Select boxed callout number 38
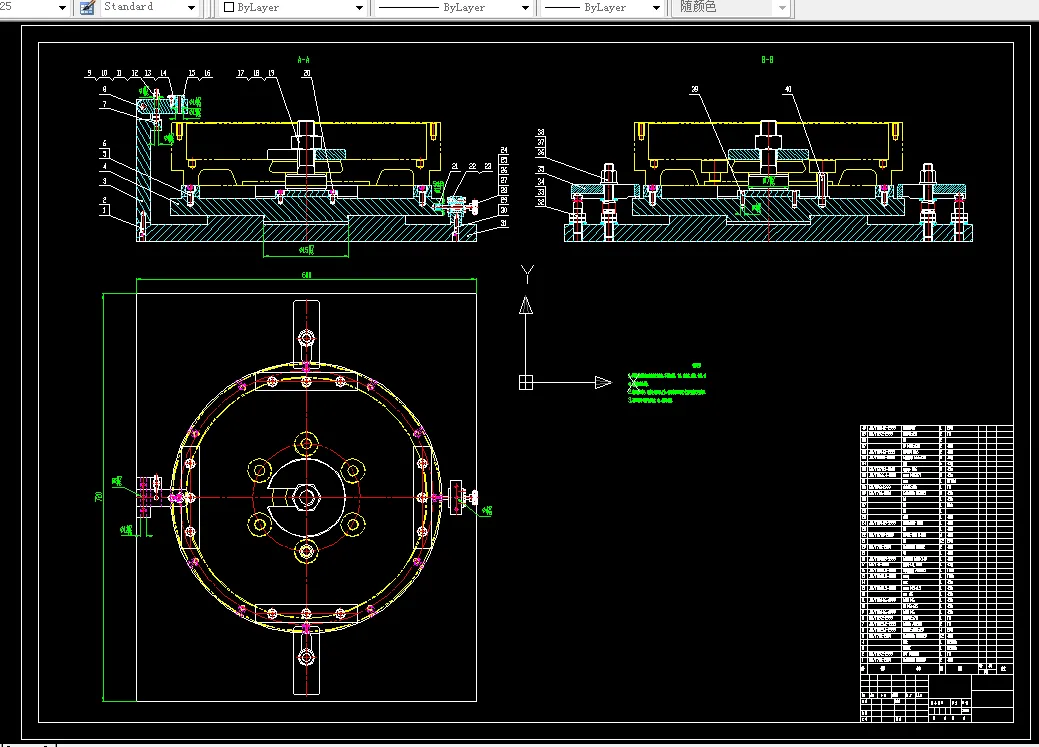 tap(541, 133)
